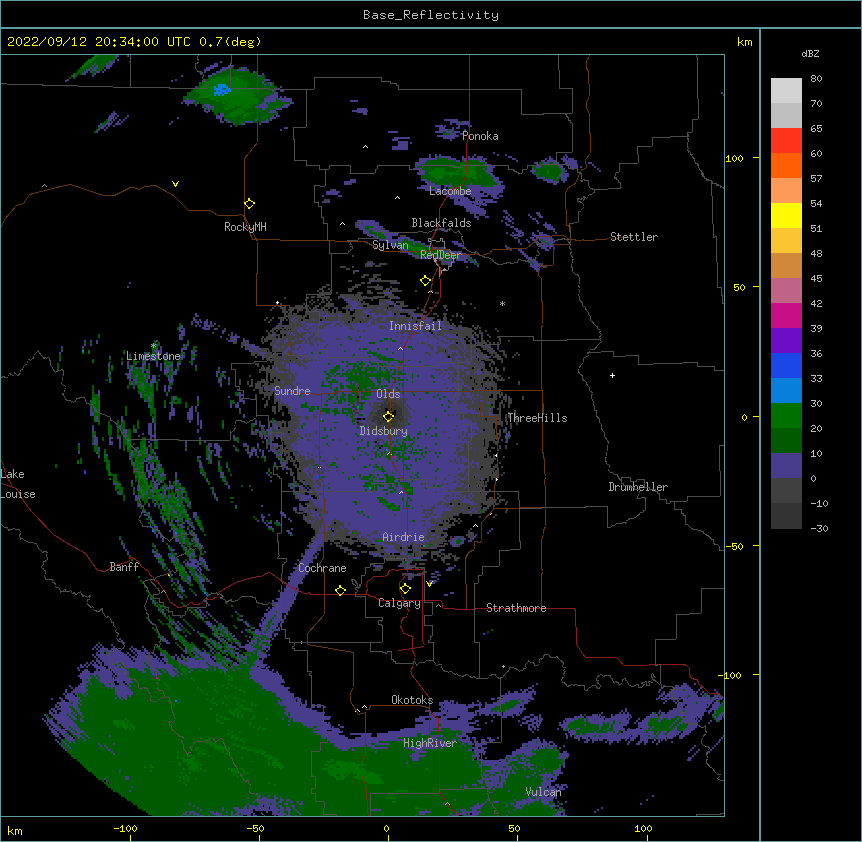Click the Drumheller city label

[638, 487]
